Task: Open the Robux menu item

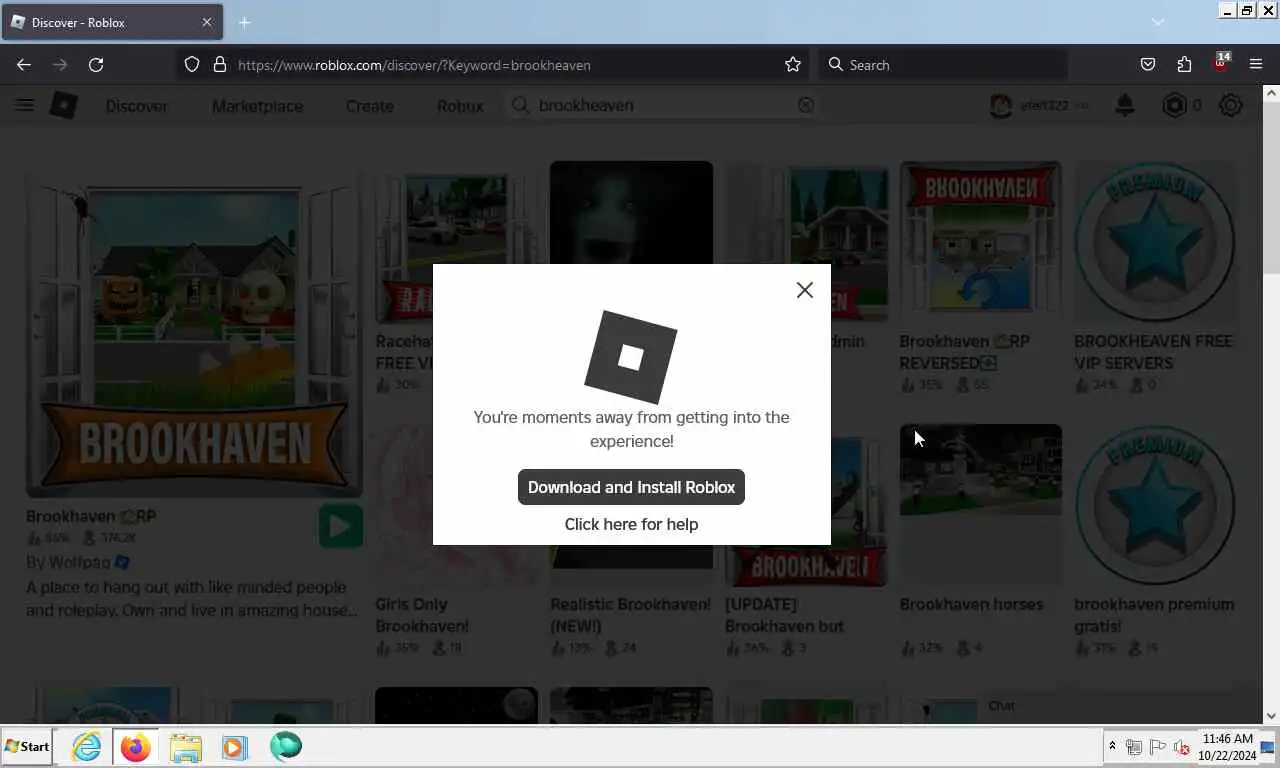Action: coord(460,105)
